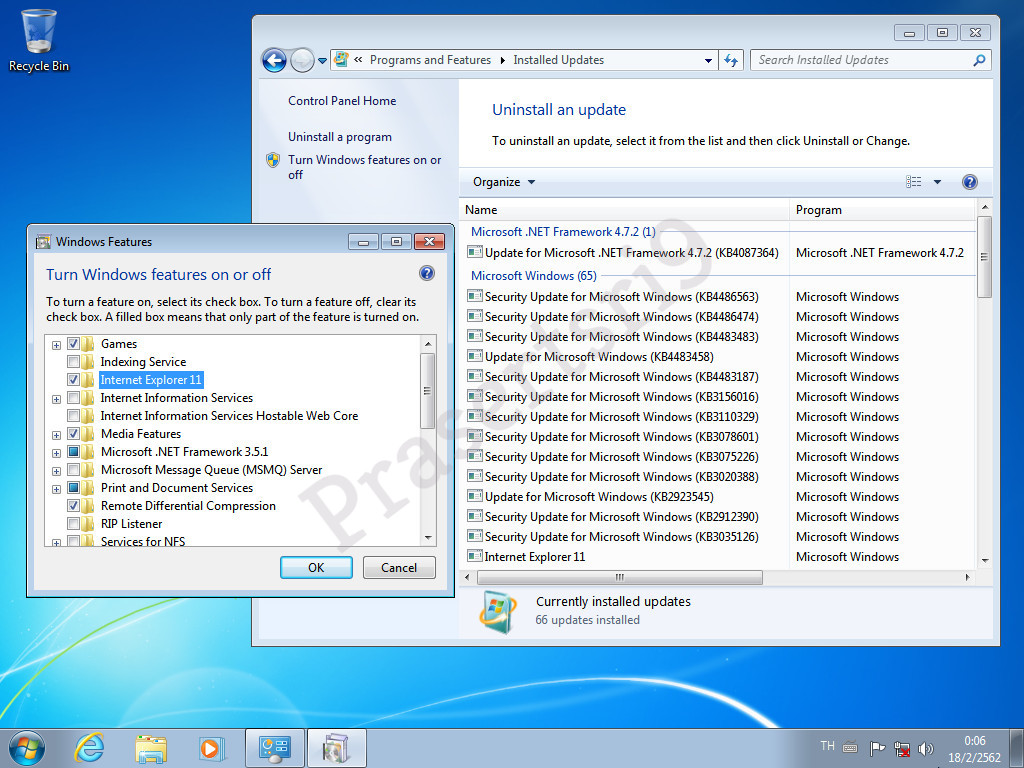1024x768 pixels.
Task: Uncheck the Internet Explorer 11 checkbox
Action: pyautogui.click(x=73, y=379)
